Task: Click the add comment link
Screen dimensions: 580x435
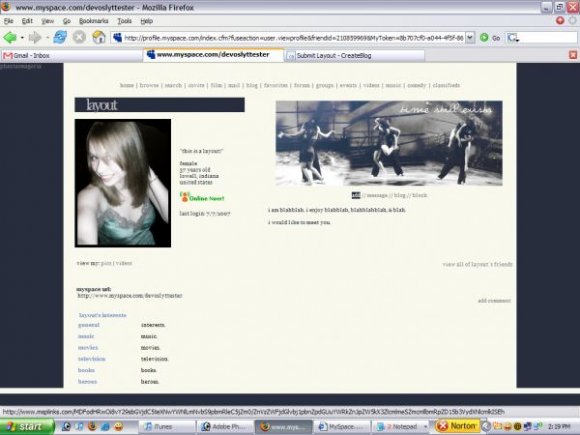Action: 494,301
